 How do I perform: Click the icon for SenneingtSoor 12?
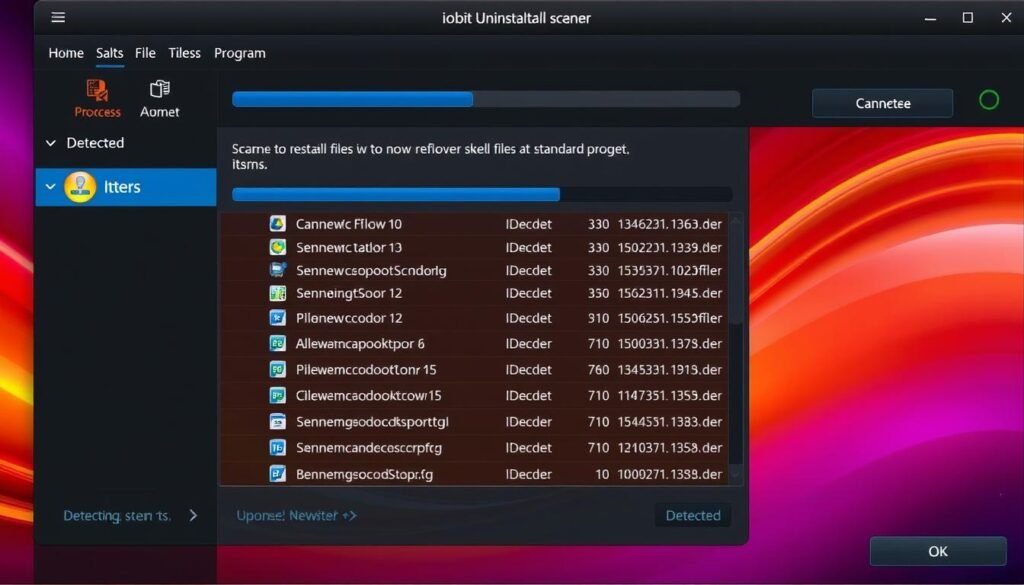278,293
